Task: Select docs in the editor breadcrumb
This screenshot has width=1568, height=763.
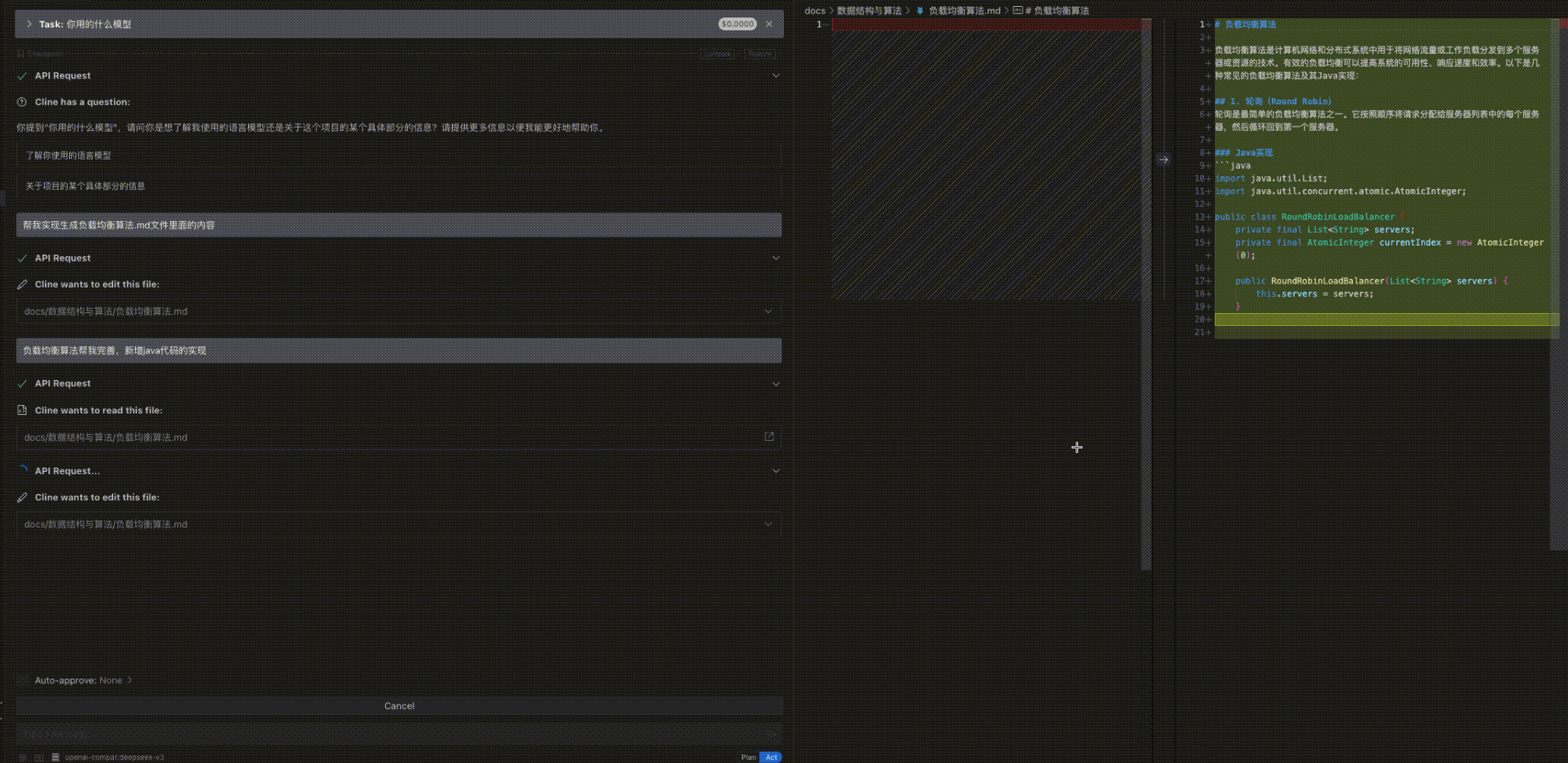Action: pos(814,11)
